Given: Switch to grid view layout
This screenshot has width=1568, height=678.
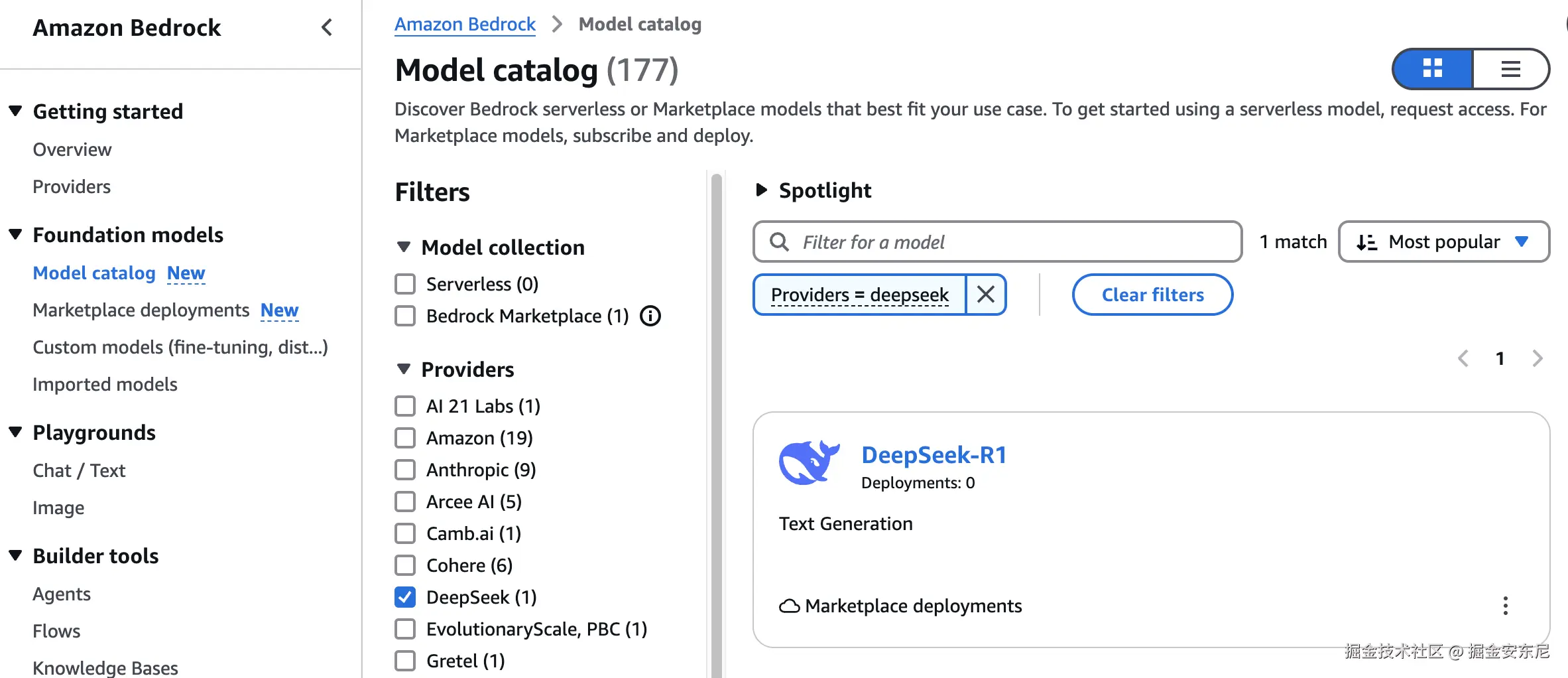Looking at the screenshot, I should coord(1433,68).
